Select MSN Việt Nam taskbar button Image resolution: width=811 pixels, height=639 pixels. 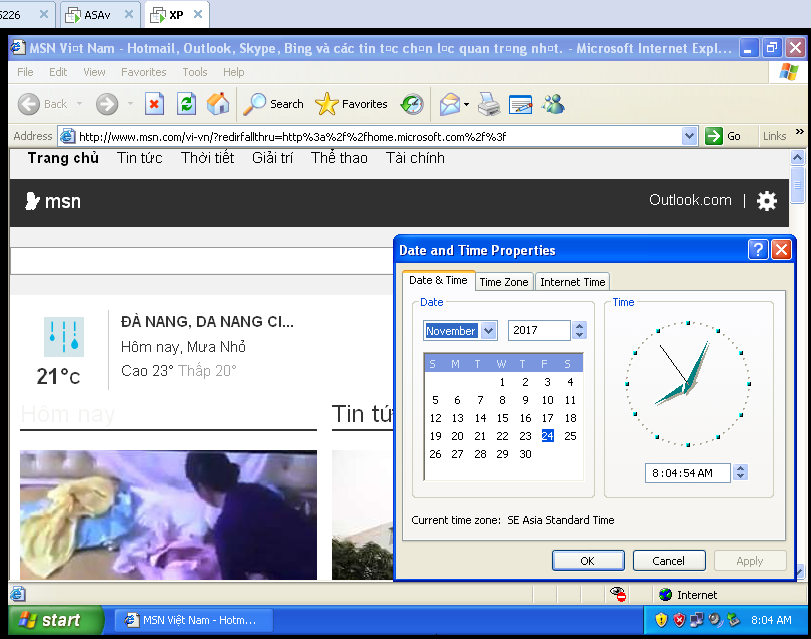(x=193, y=620)
